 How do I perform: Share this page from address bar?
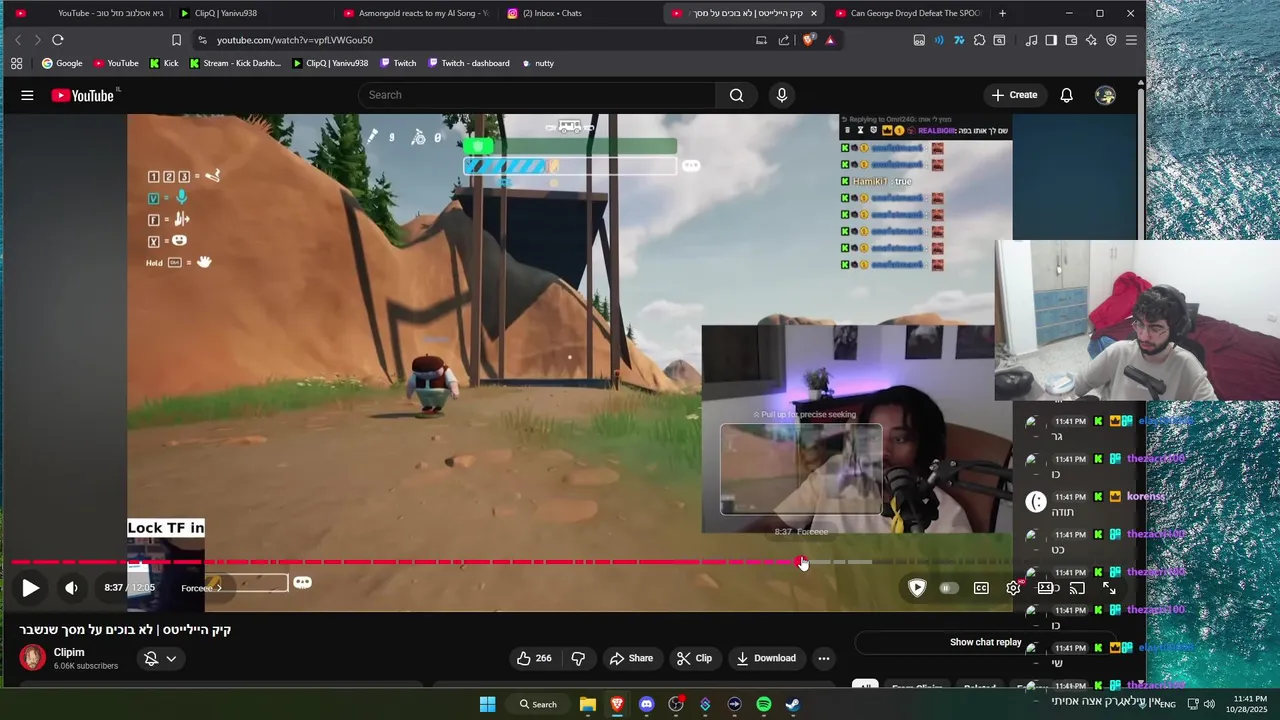[x=784, y=40]
